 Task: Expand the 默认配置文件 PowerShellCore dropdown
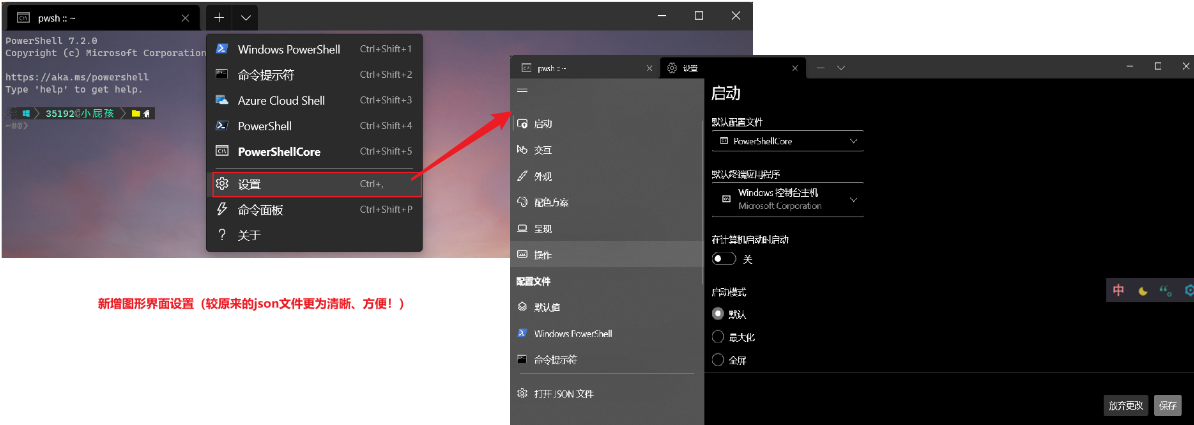tap(787, 142)
